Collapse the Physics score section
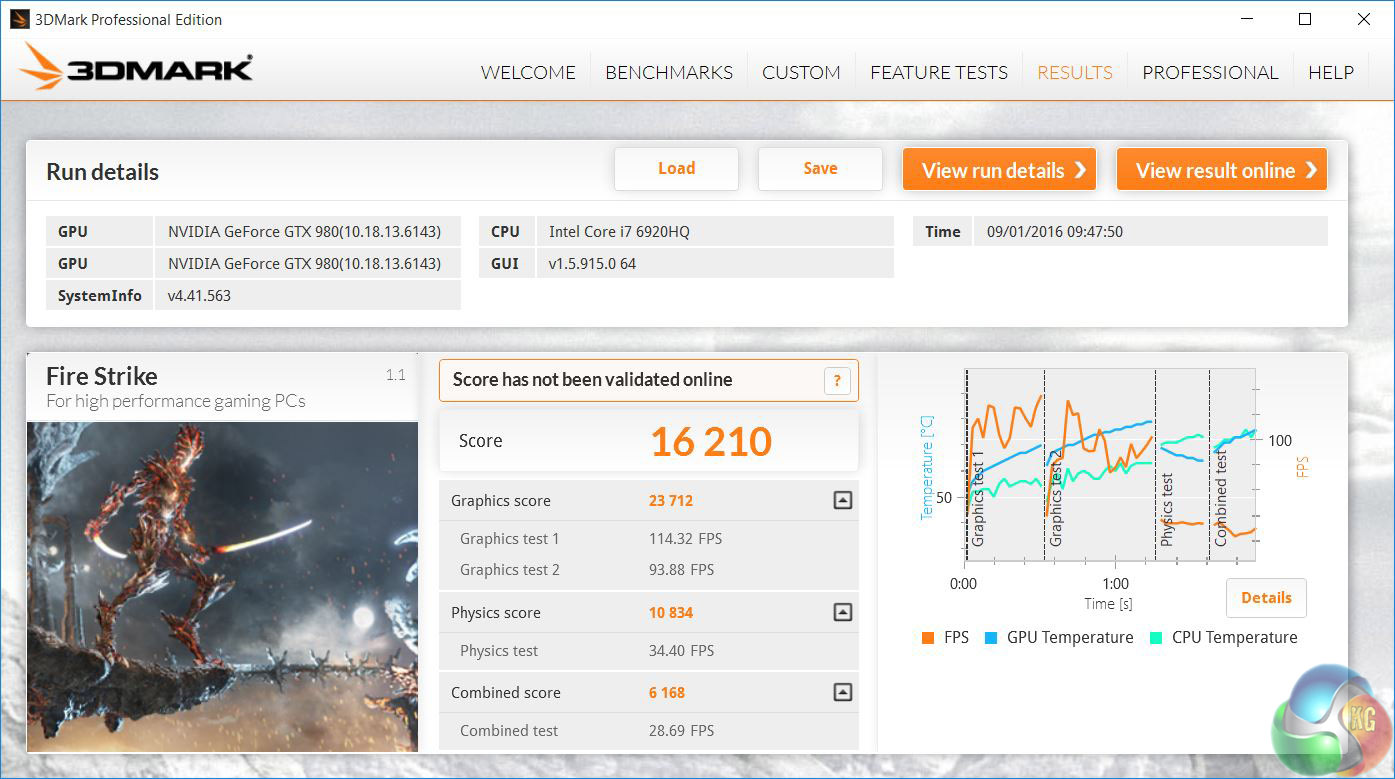1395x779 pixels. [843, 613]
